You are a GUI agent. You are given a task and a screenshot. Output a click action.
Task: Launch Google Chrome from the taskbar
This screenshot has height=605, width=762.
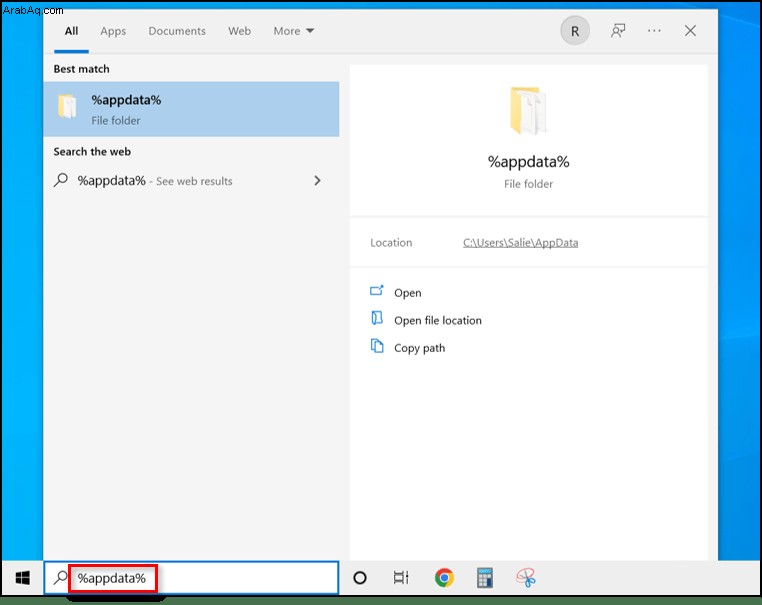click(444, 578)
